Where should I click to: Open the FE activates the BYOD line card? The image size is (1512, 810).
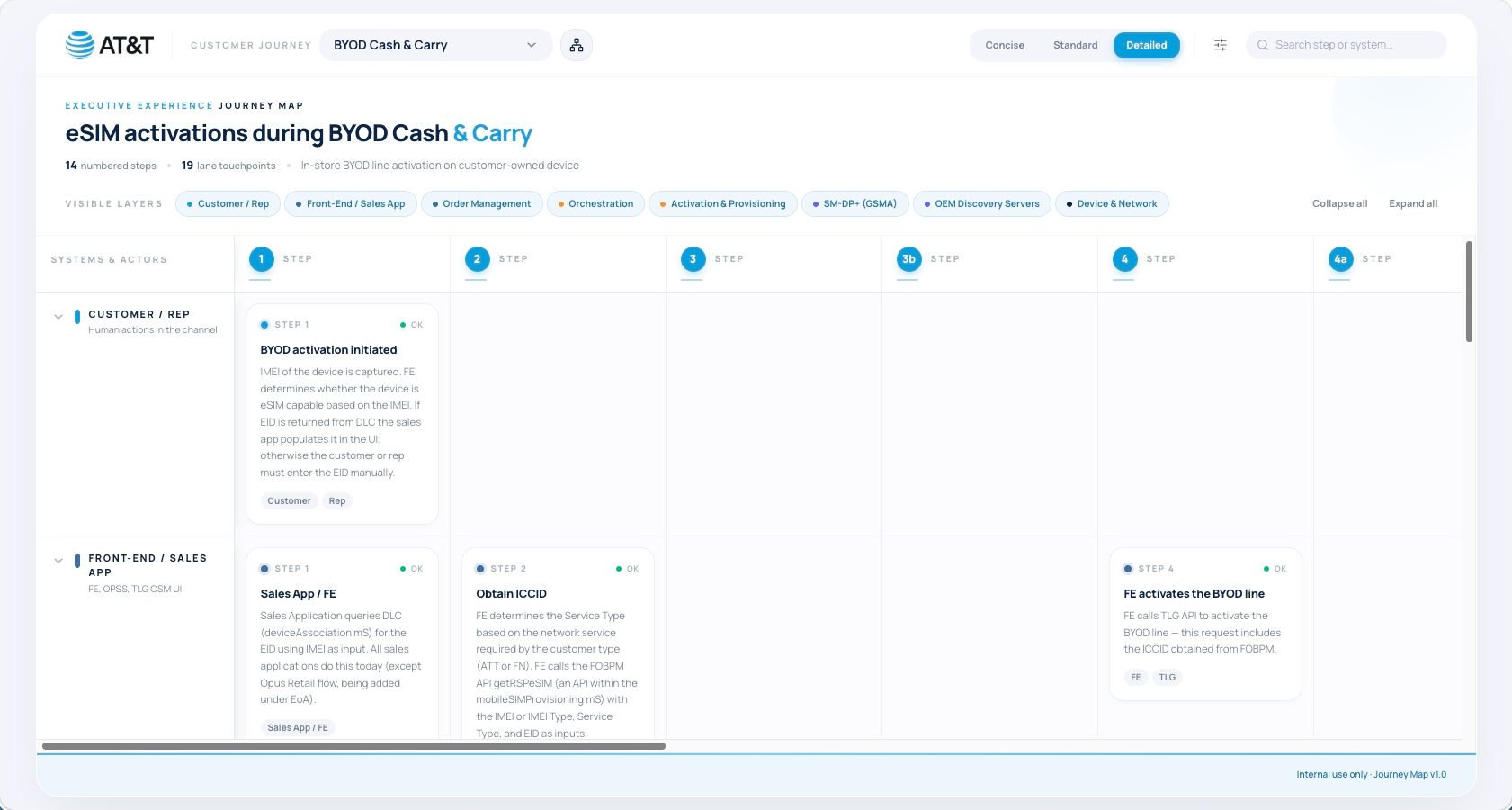tap(1205, 624)
